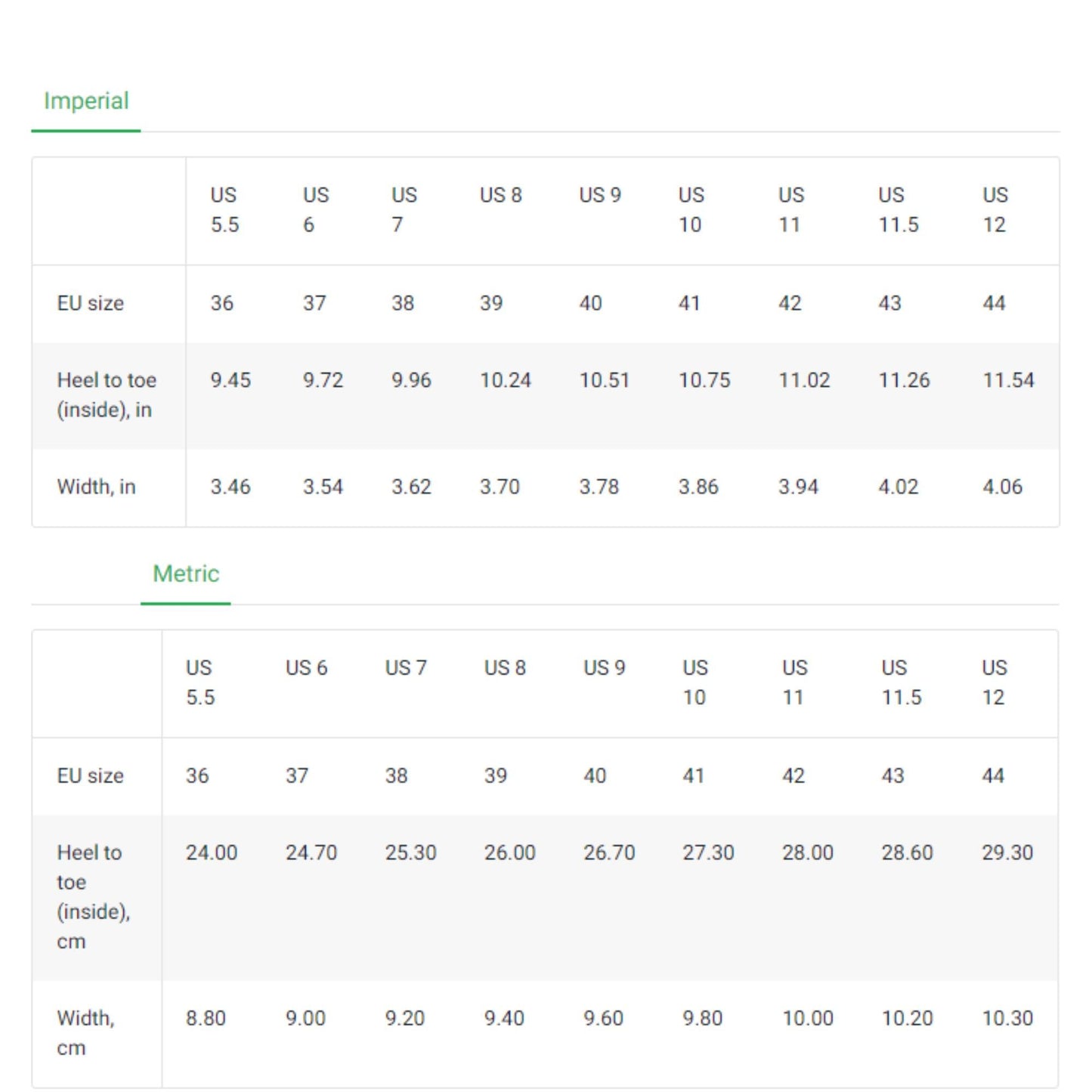
Task: Select the US 12 column header in Imperial table
Action: click(x=995, y=209)
